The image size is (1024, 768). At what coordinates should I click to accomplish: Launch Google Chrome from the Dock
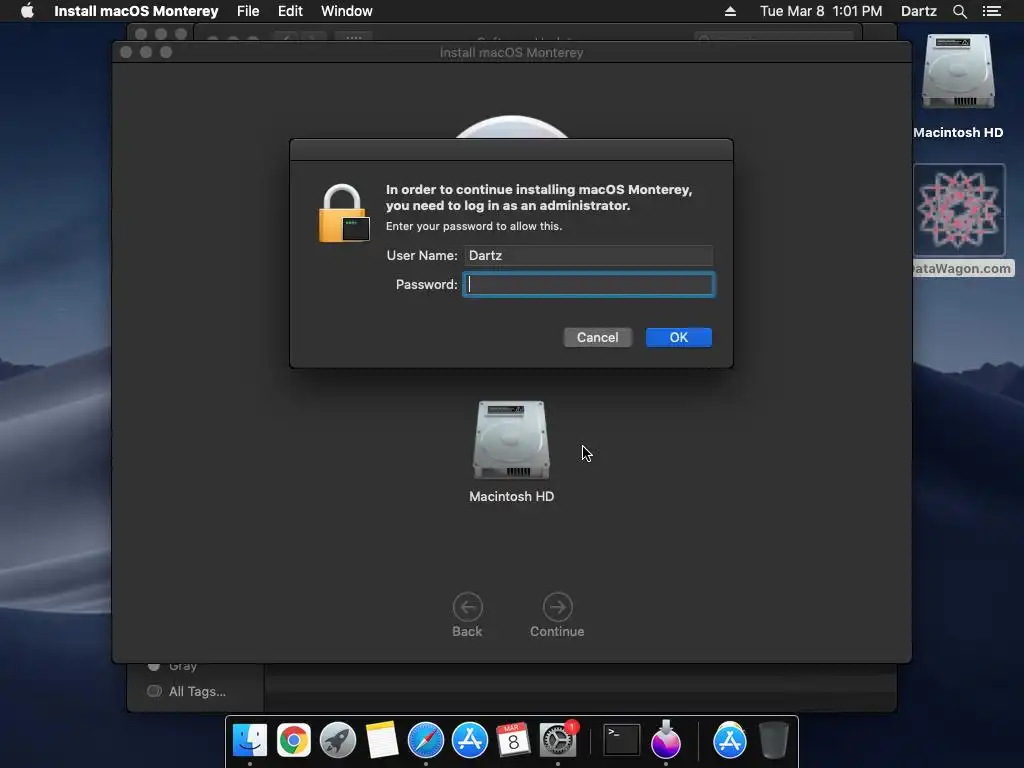[294, 740]
